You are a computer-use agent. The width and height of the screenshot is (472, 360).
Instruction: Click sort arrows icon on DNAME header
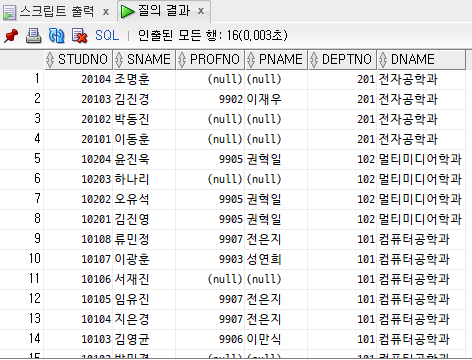tap(383, 60)
